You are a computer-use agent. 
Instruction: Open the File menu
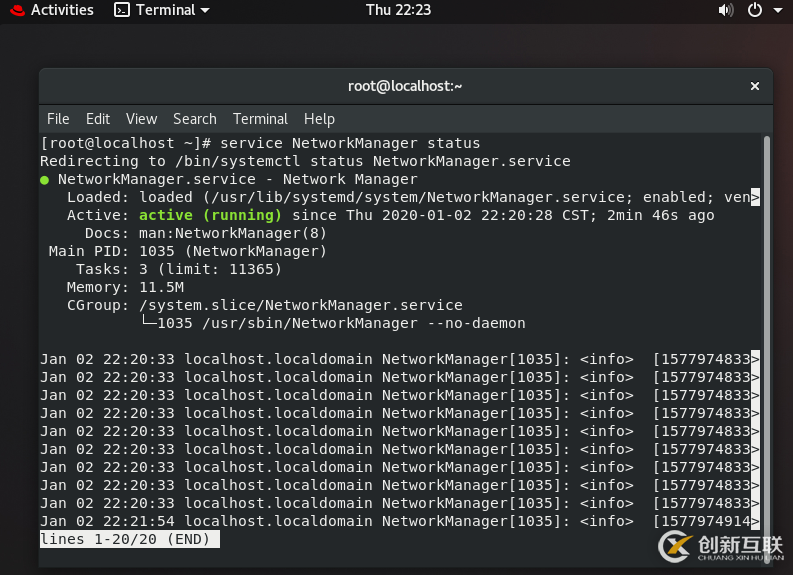click(58, 118)
